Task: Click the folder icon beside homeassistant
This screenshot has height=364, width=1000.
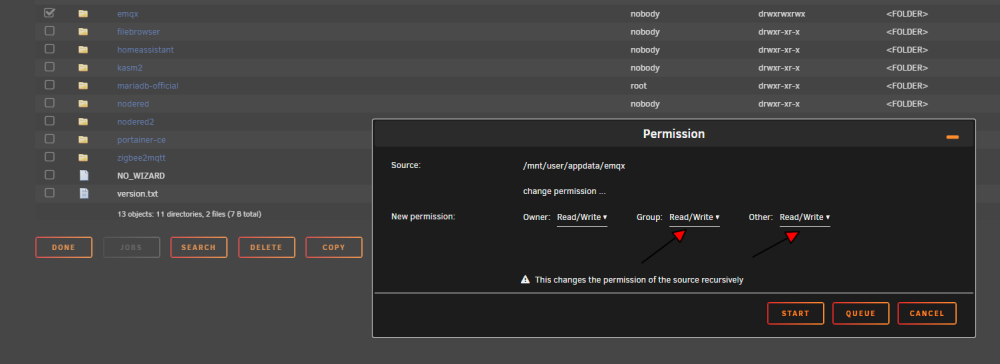Action: point(83,49)
